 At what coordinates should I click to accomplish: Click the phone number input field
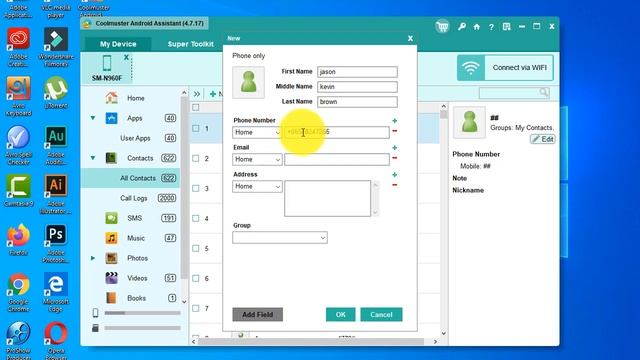coord(337,132)
